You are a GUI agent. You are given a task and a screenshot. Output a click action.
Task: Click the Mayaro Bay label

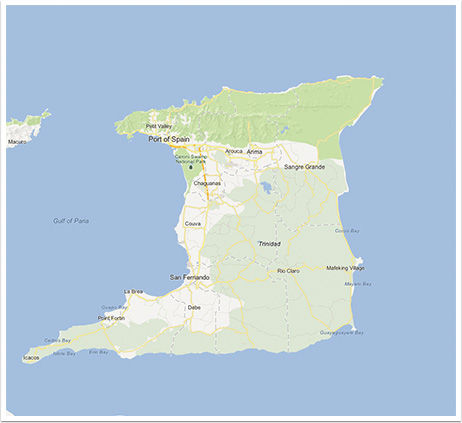point(358,284)
